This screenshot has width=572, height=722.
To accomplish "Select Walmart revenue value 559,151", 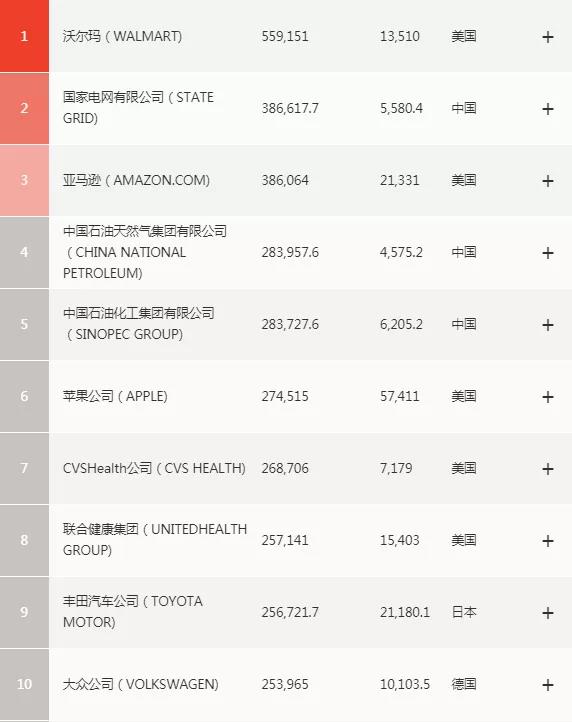I will click(x=285, y=36).
